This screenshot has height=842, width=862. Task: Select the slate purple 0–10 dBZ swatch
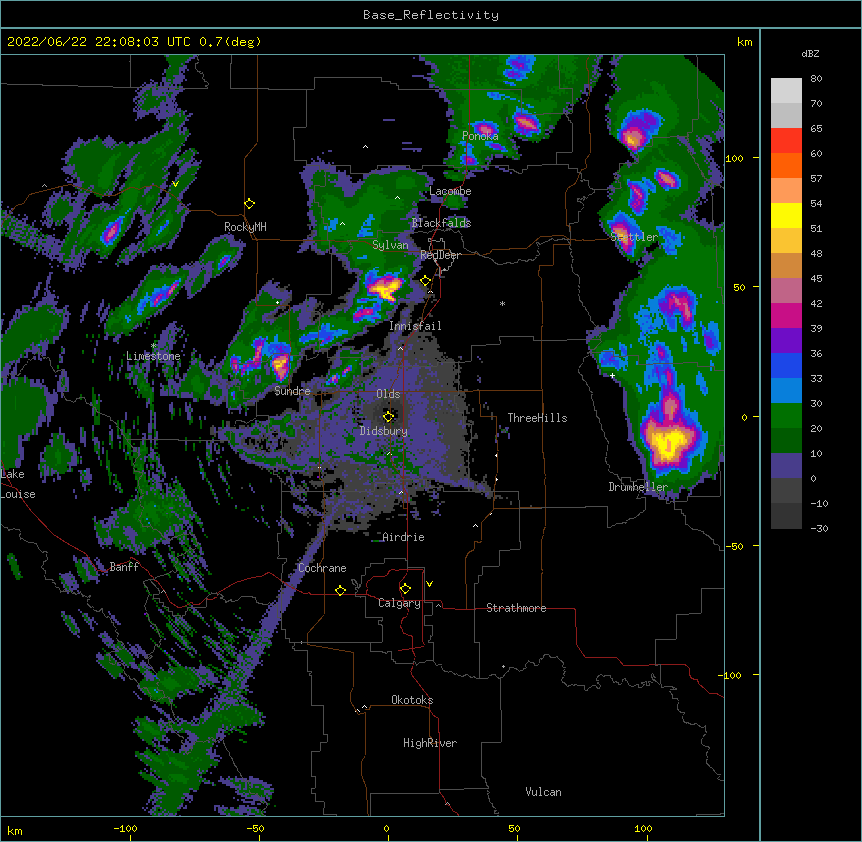[x=786, y=466]
